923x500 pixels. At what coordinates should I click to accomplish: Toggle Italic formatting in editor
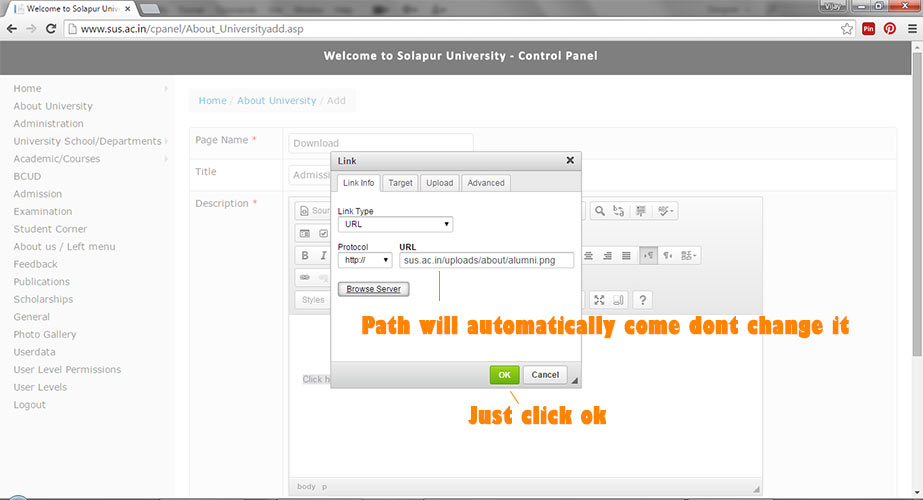click(x=323, y=256)
